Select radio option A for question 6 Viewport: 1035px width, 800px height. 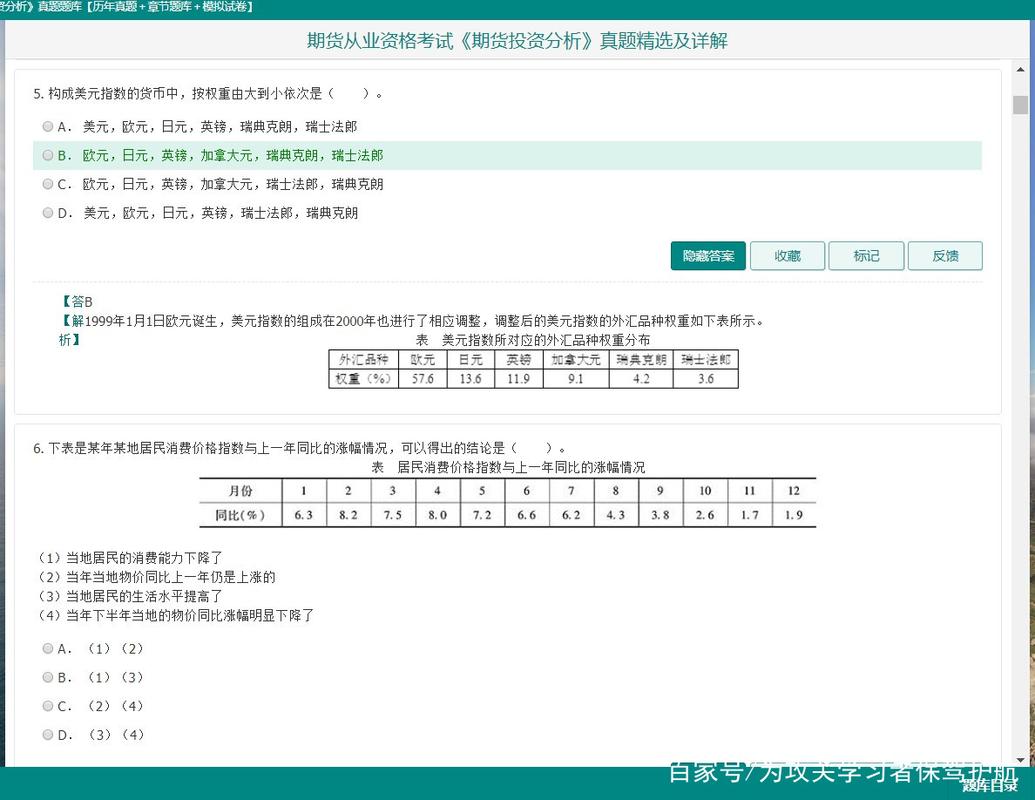point(47,648)
